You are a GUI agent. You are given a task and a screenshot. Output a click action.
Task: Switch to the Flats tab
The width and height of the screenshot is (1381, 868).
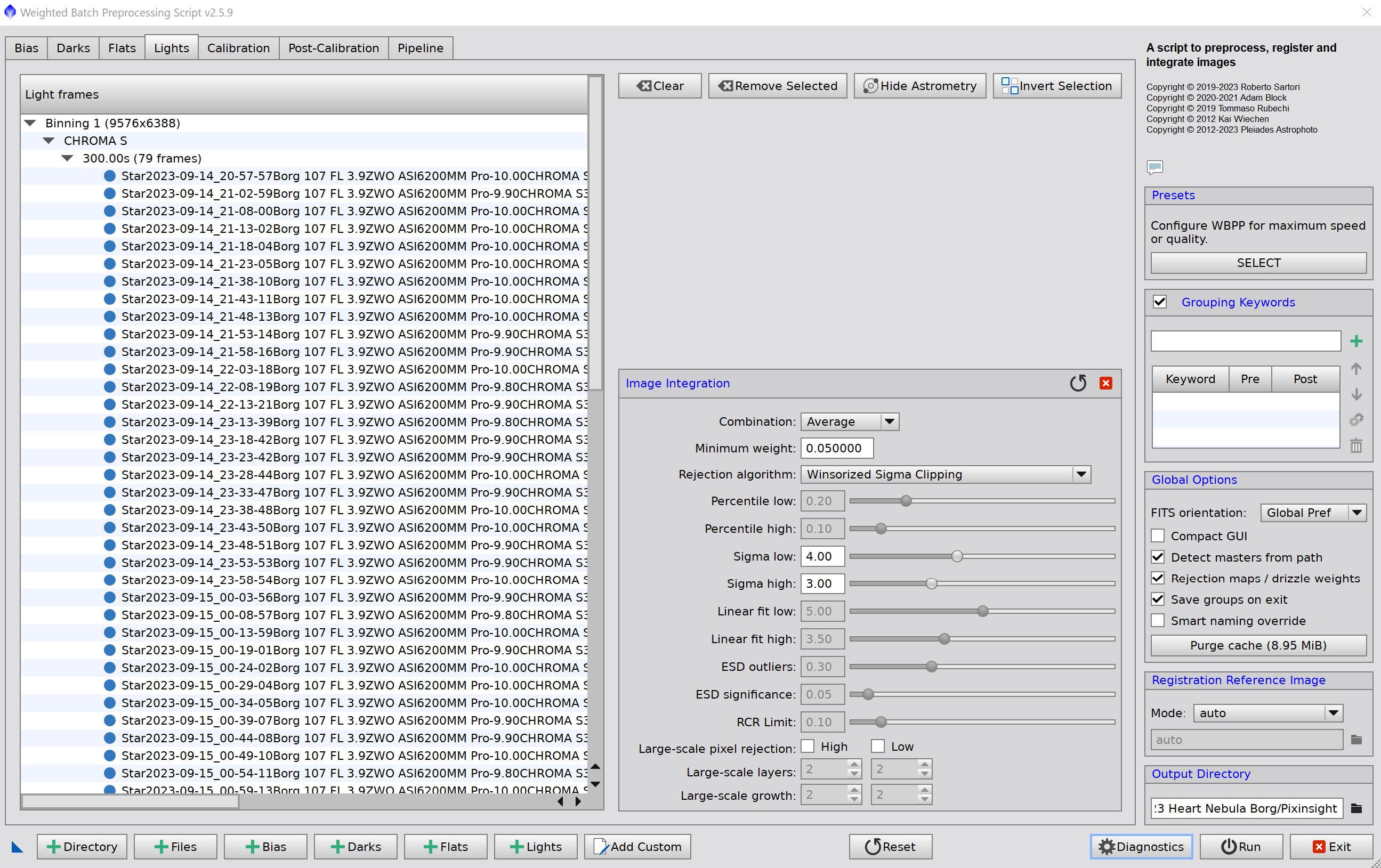click(x=122, y=48)
